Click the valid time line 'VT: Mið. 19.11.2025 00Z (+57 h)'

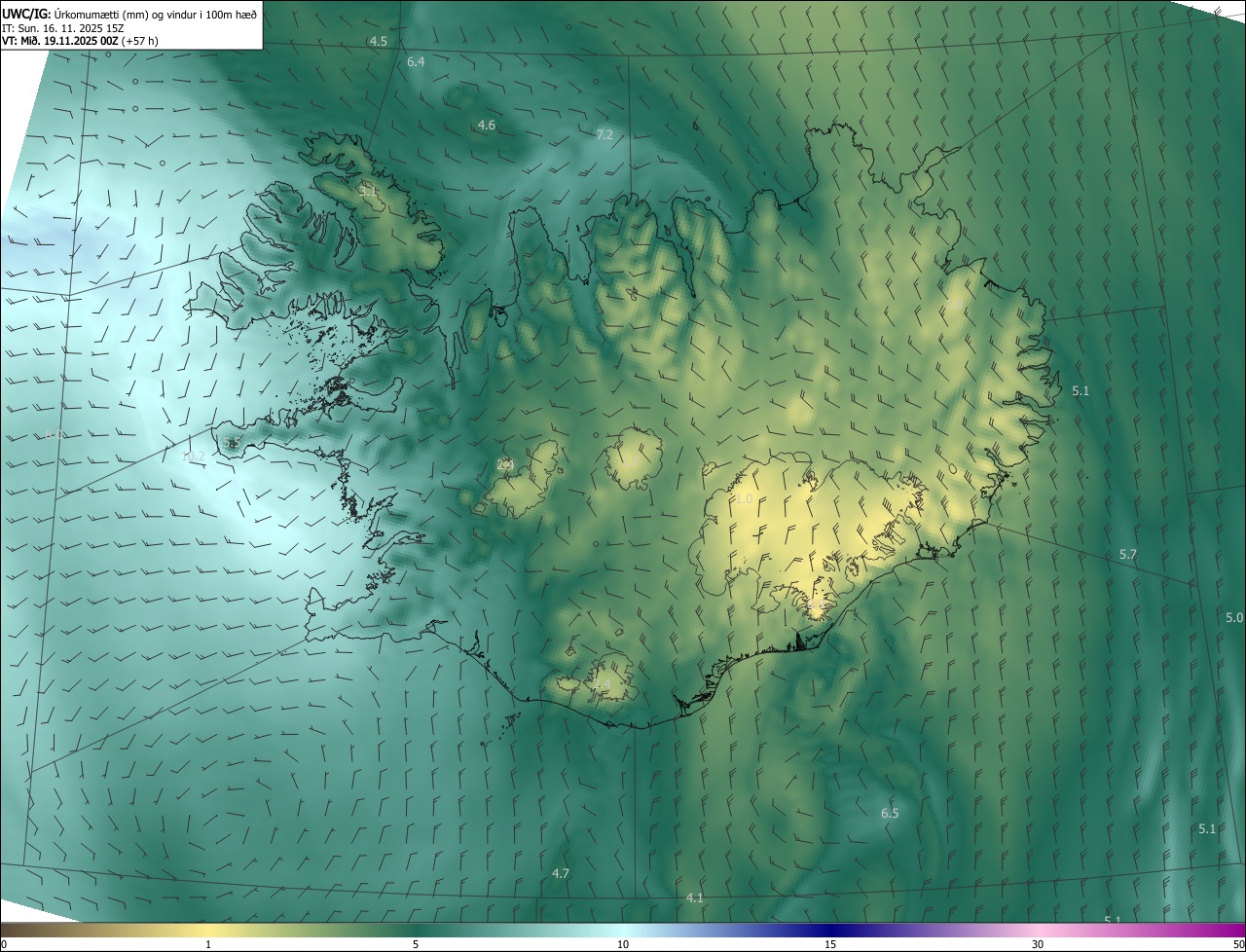tap(80, 41)
